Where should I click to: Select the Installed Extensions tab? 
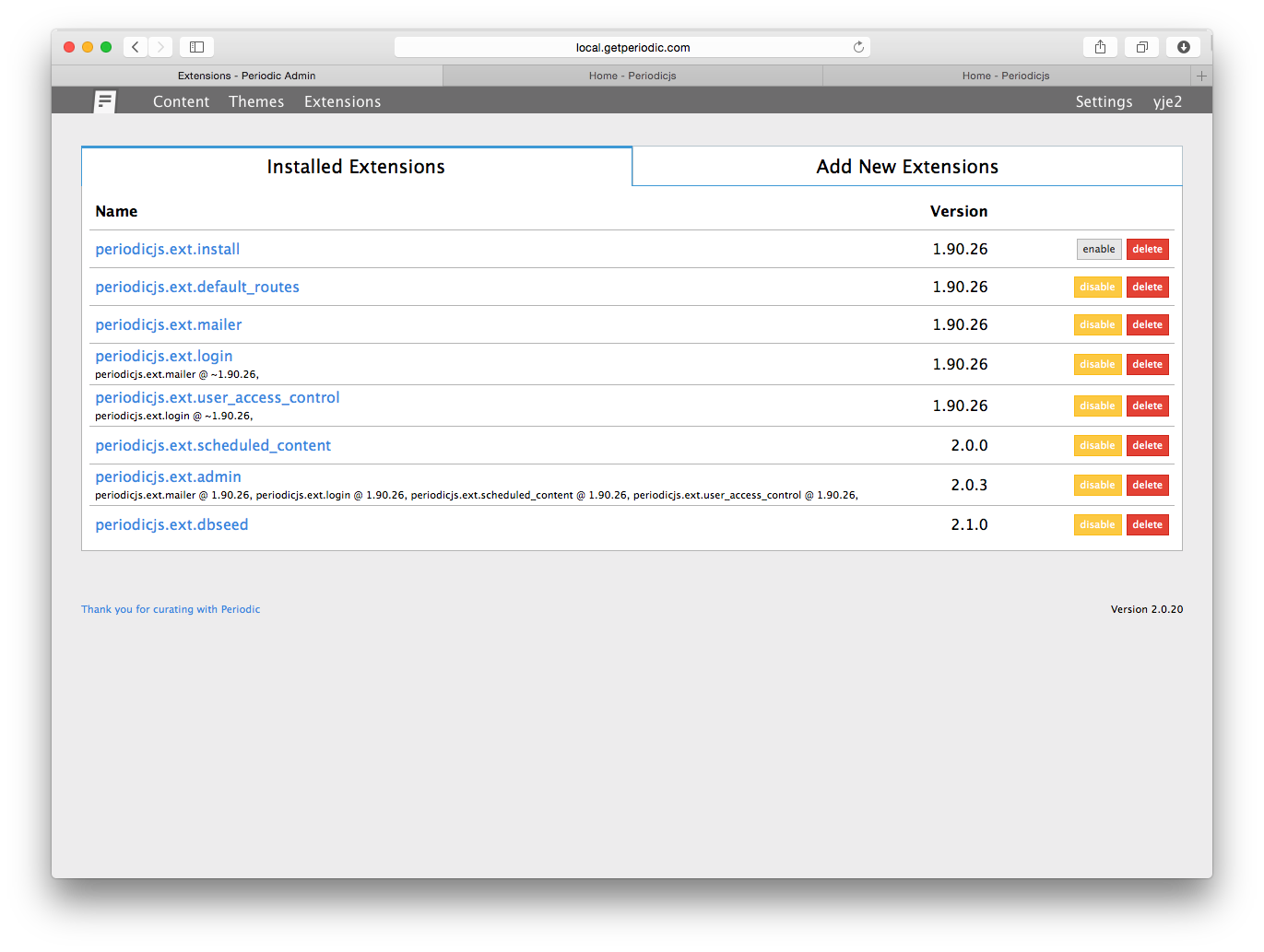tap(357, 167)
